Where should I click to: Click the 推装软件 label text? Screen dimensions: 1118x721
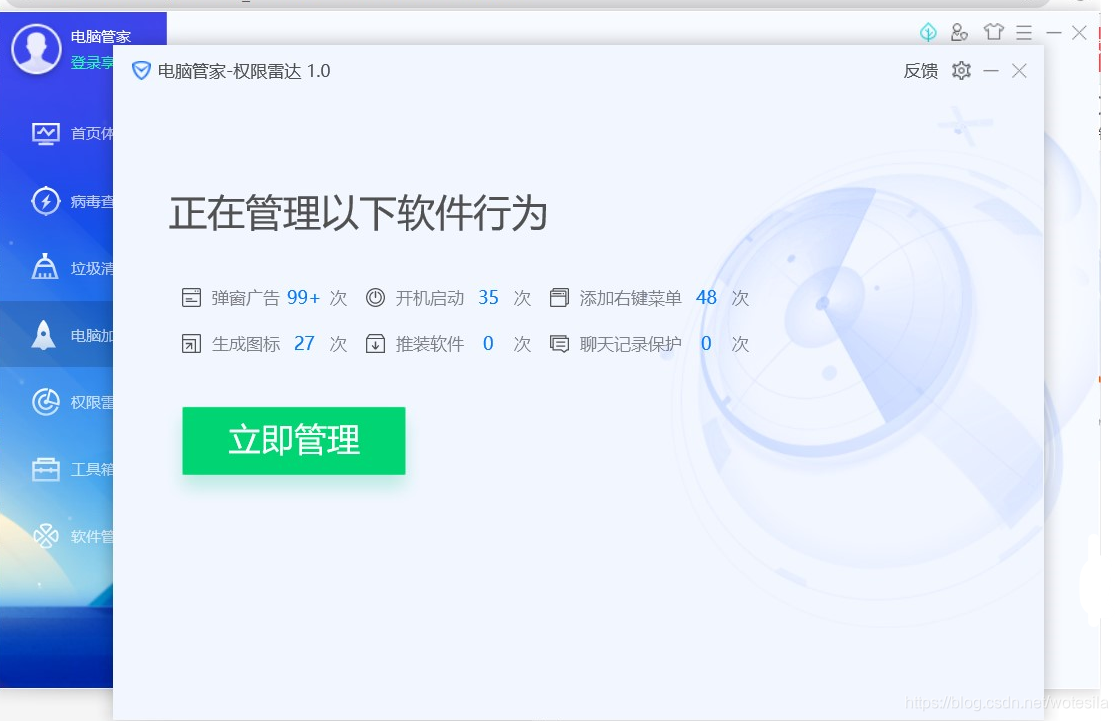(430, 344)
